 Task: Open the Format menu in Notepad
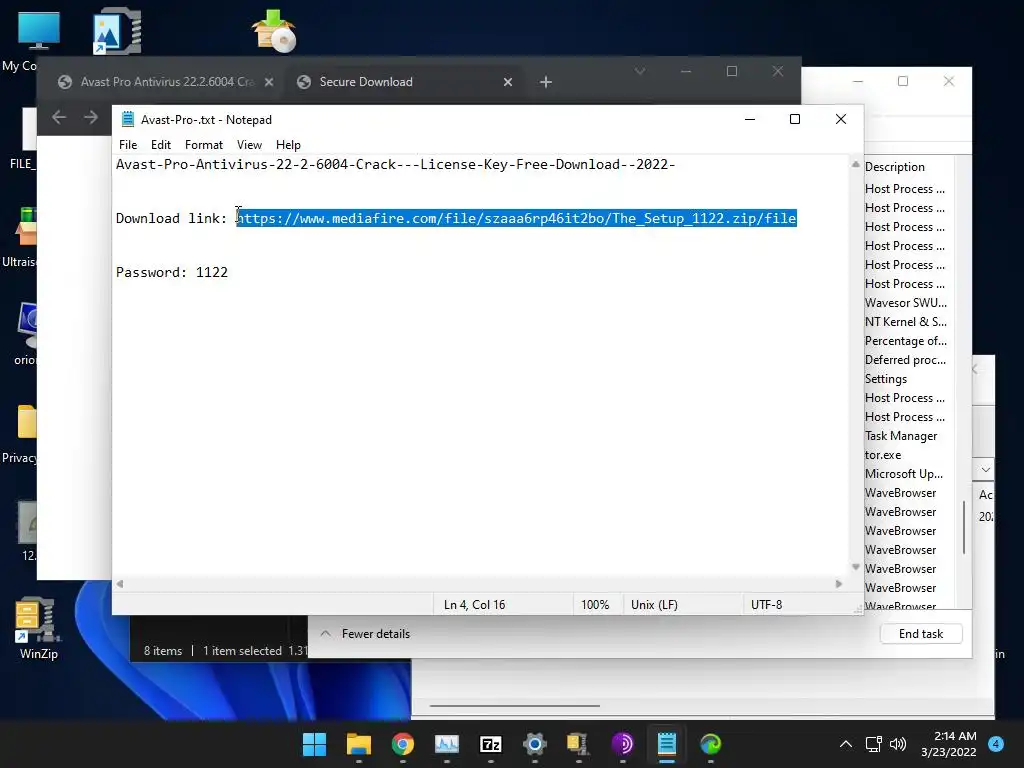(204, 145)
